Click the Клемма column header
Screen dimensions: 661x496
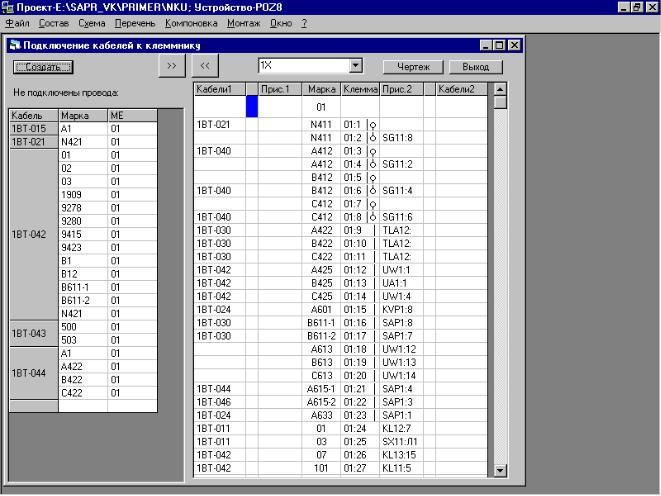pyautogui.click(x=359, y=90)
